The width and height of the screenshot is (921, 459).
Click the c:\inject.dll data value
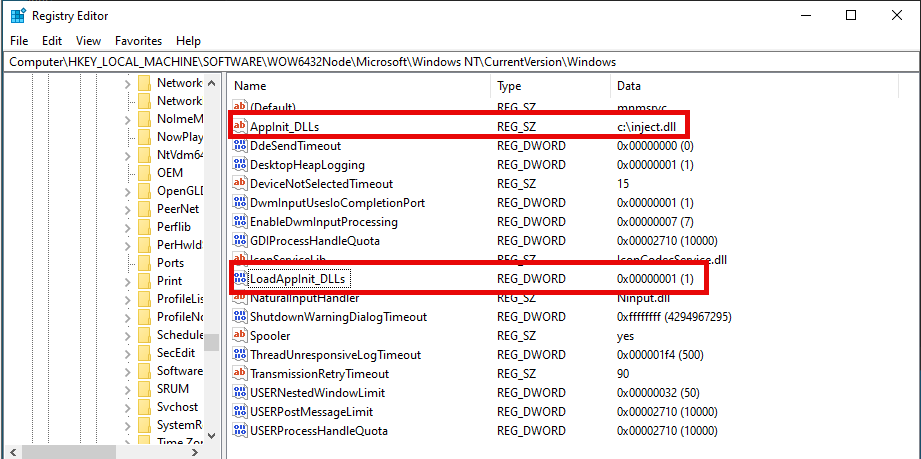[x=647, y=126]
